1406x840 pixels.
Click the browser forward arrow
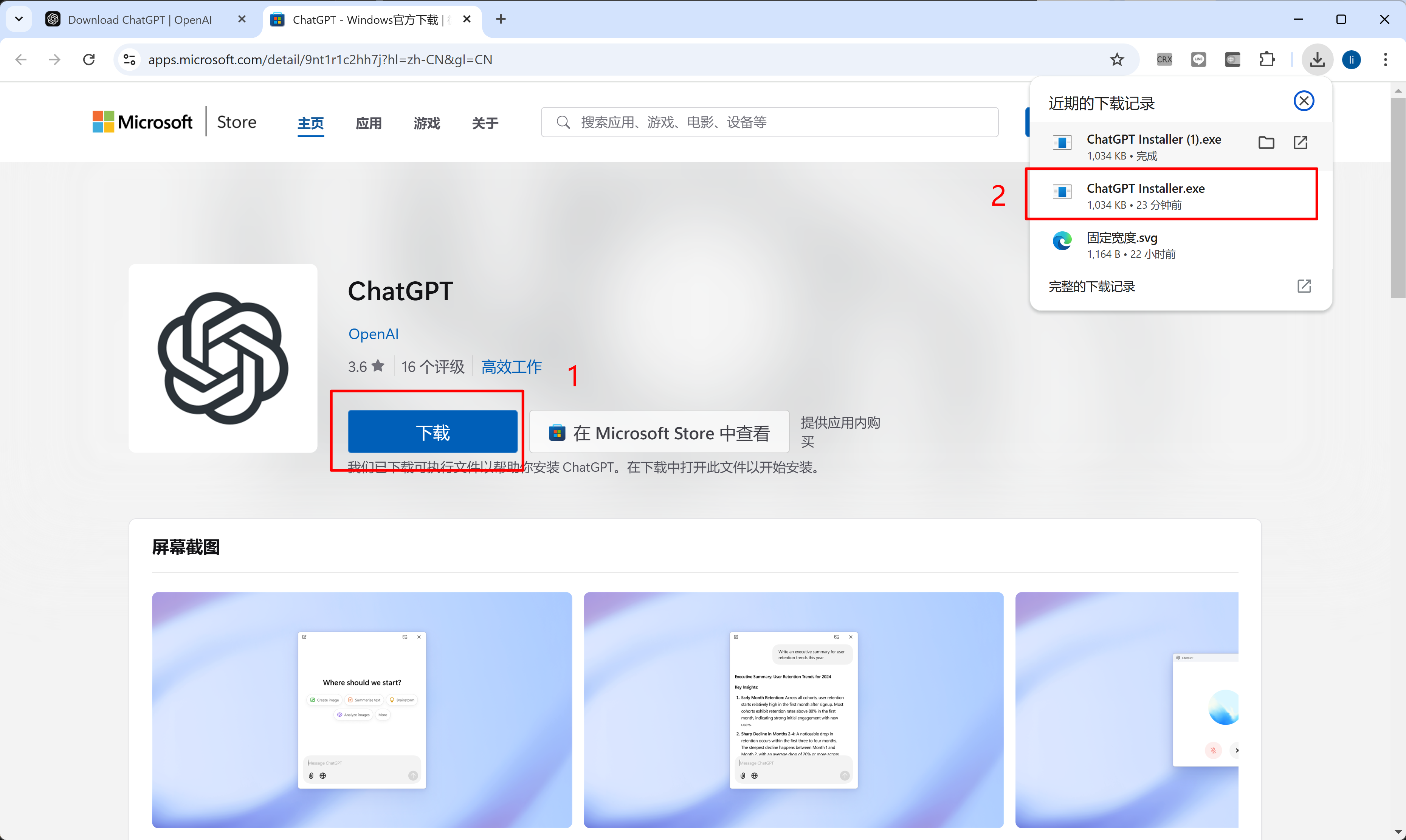[54, 59]
